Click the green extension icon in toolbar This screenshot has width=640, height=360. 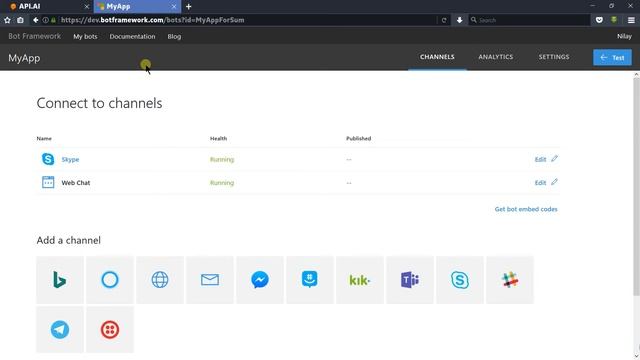pos(614,20)
